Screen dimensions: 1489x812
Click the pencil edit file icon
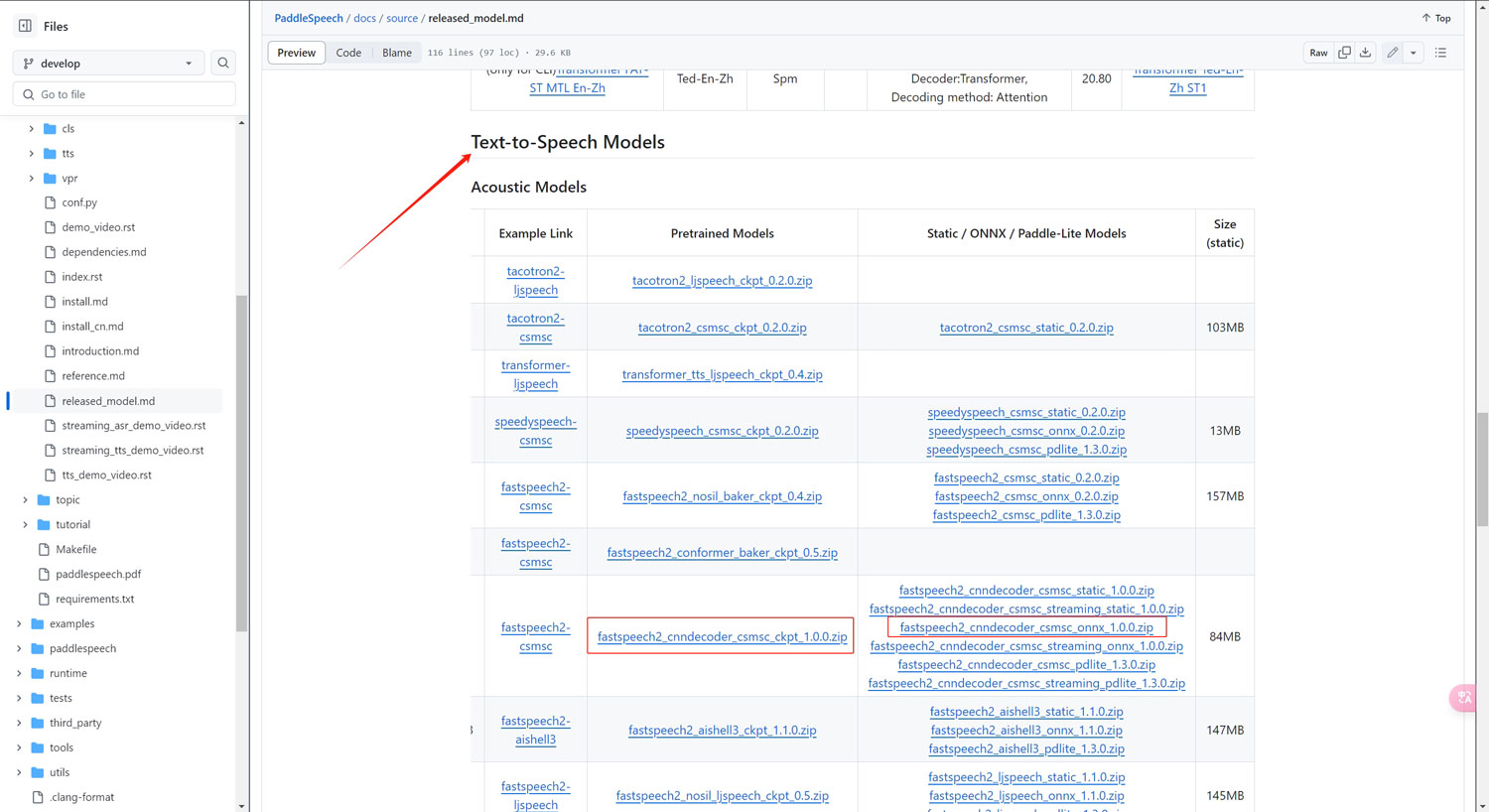(1393, 53)
